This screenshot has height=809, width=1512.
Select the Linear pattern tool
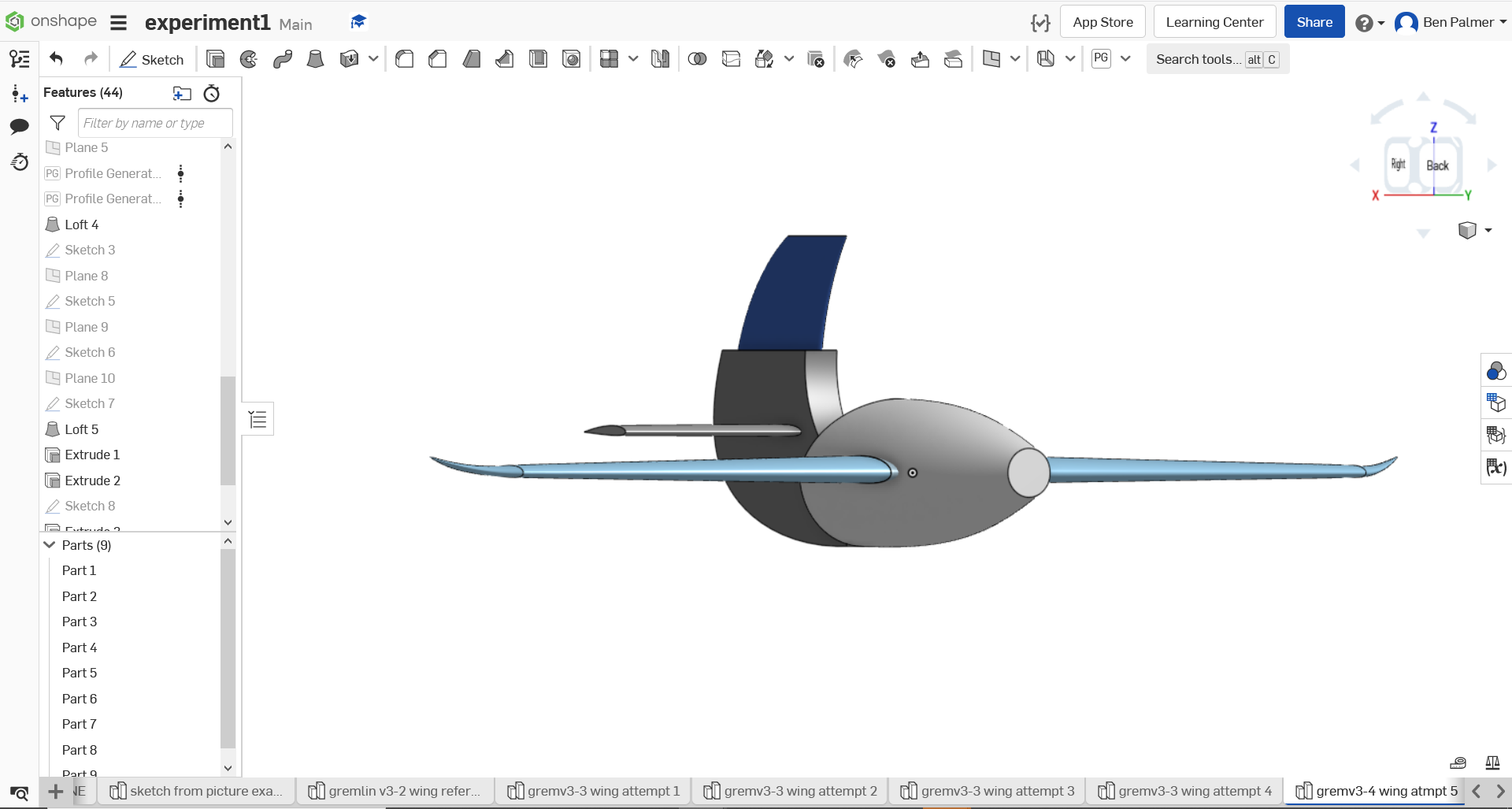point(609,59)
